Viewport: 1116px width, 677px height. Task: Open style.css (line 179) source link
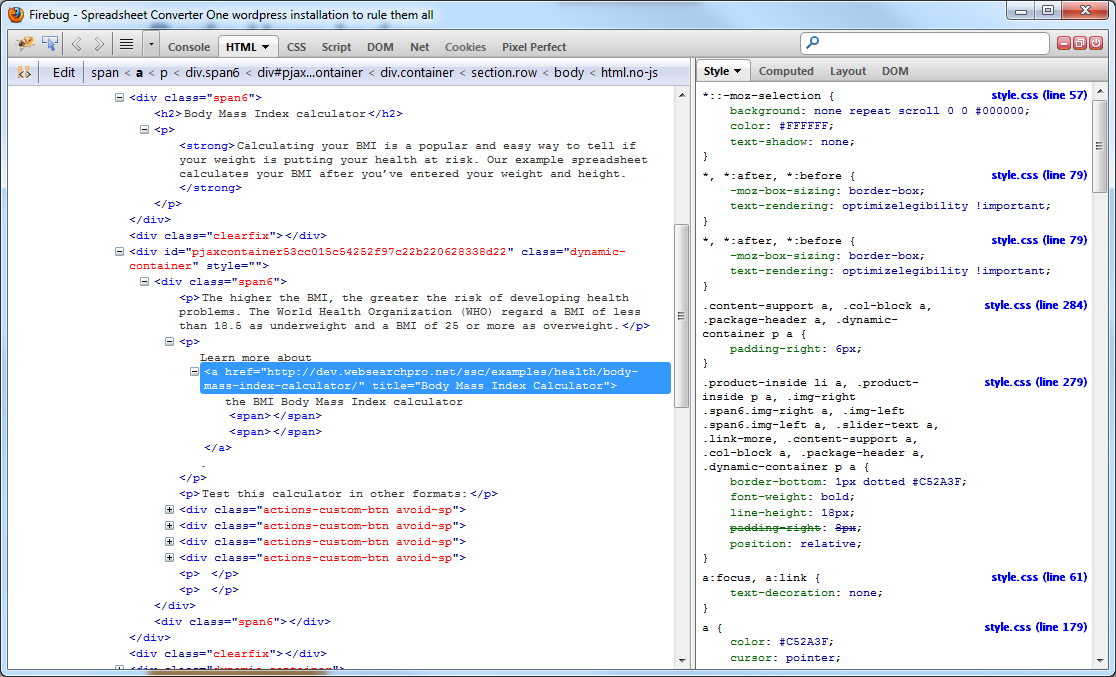1036,627
